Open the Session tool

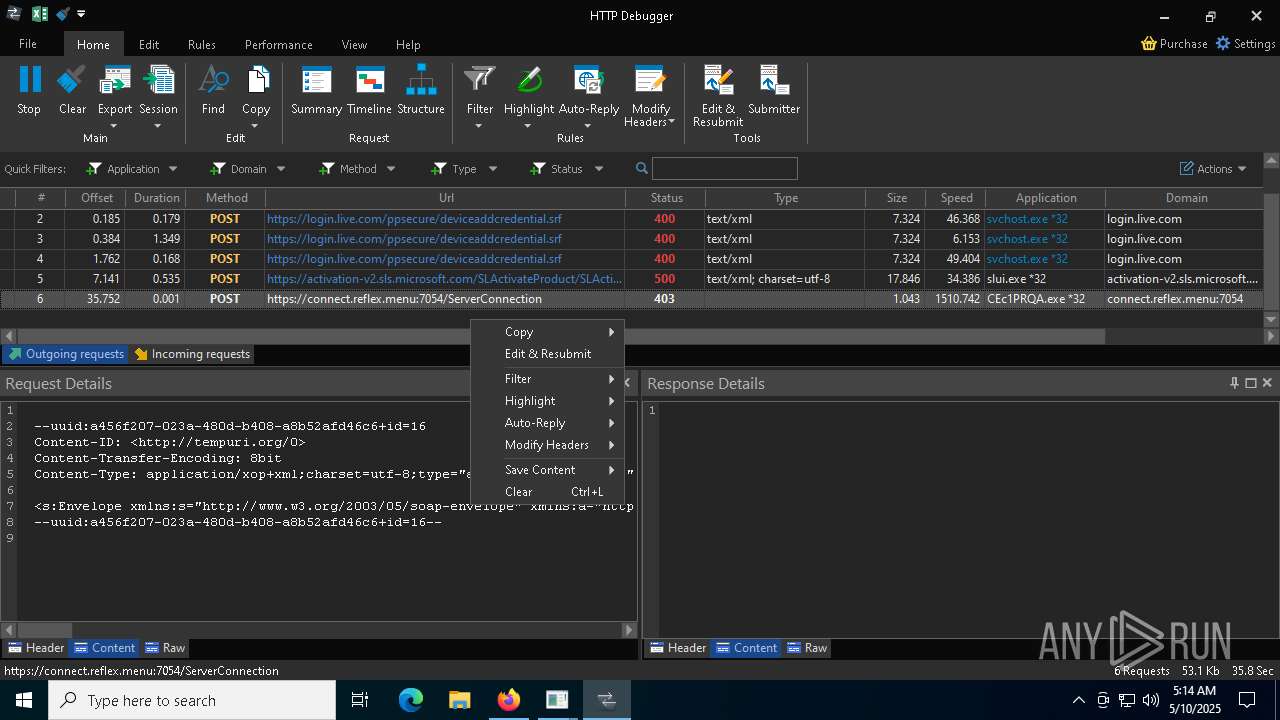[x=158, y=81]
